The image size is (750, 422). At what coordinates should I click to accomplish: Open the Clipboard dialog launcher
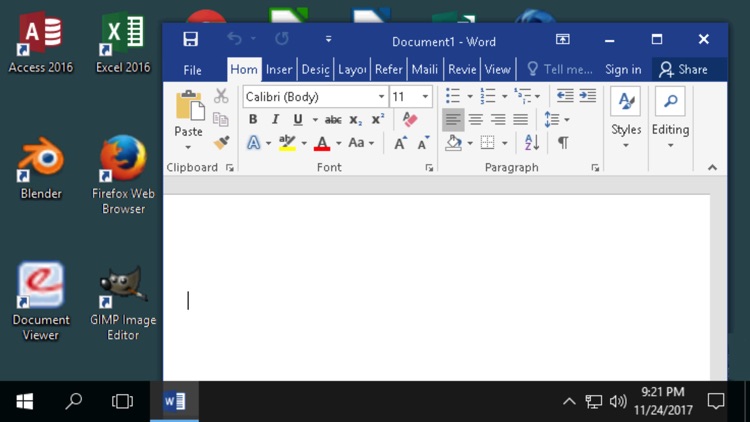tap(230, 167)
